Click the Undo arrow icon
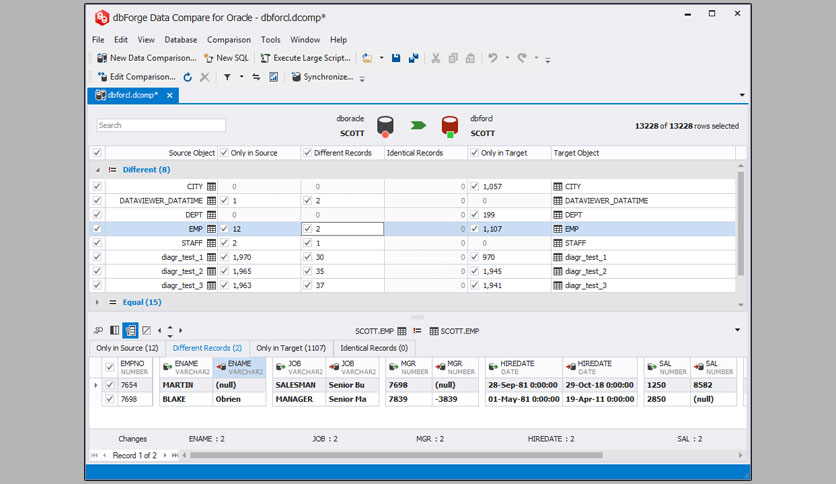 tap(493, 58)
